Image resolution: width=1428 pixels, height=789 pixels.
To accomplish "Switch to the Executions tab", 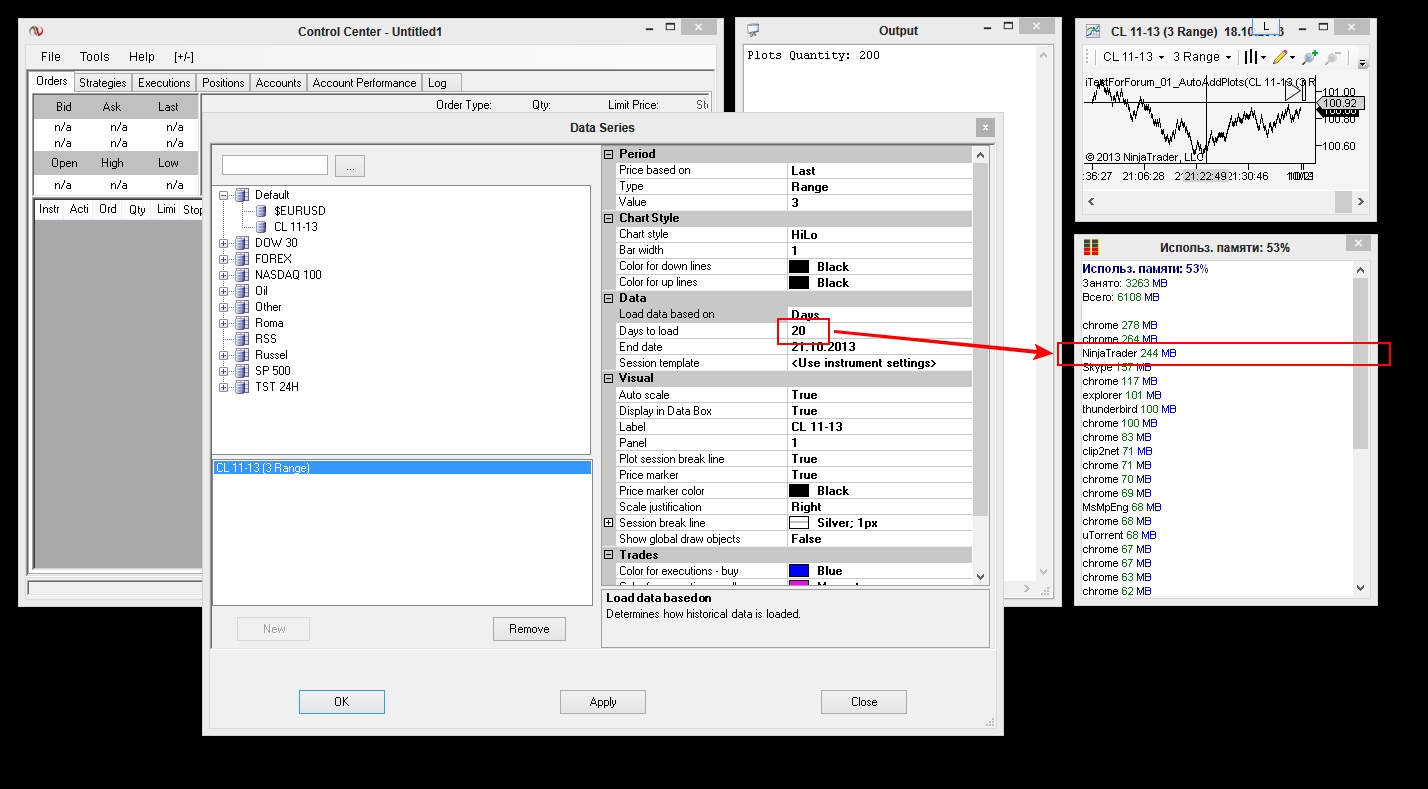I will pyautogui.click(x=164, y=83).
